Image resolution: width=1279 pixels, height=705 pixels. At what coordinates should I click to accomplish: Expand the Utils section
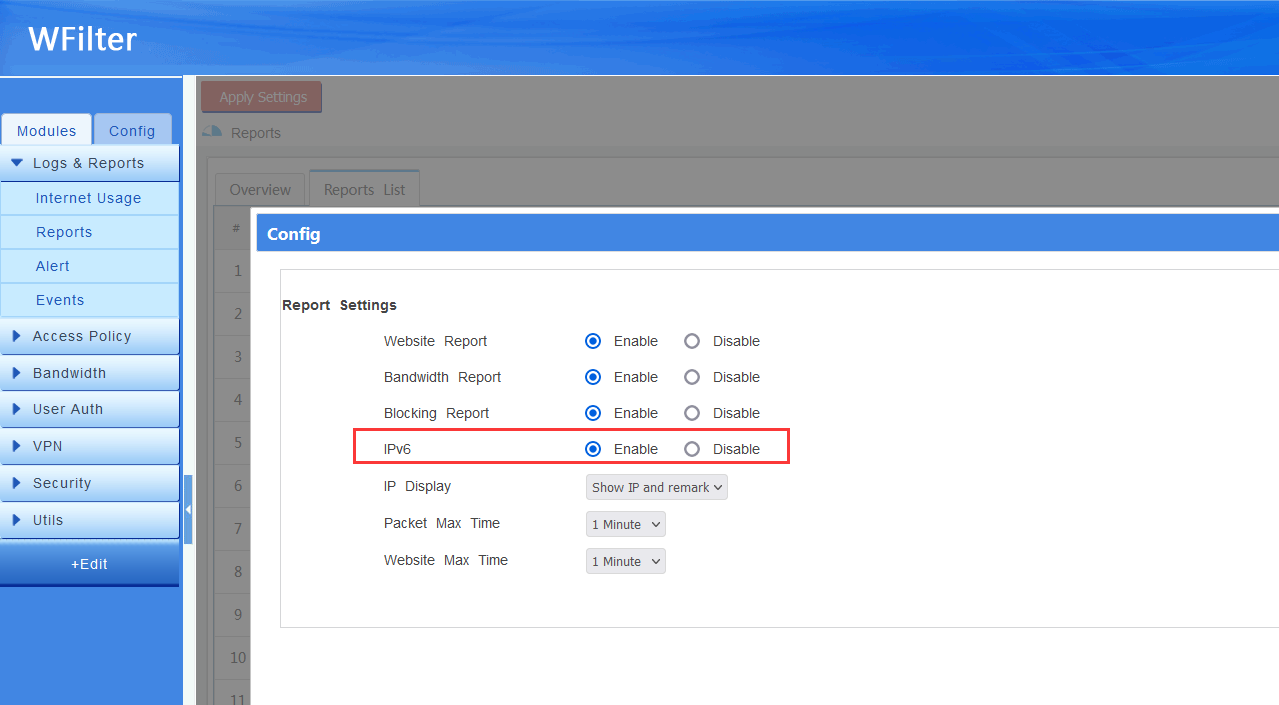90,520
